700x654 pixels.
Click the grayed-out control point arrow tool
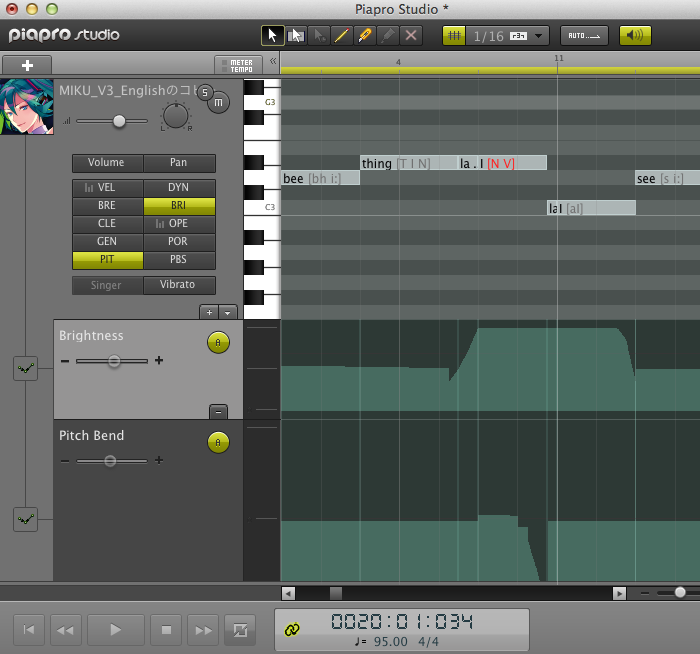click(x=319, y=36)
